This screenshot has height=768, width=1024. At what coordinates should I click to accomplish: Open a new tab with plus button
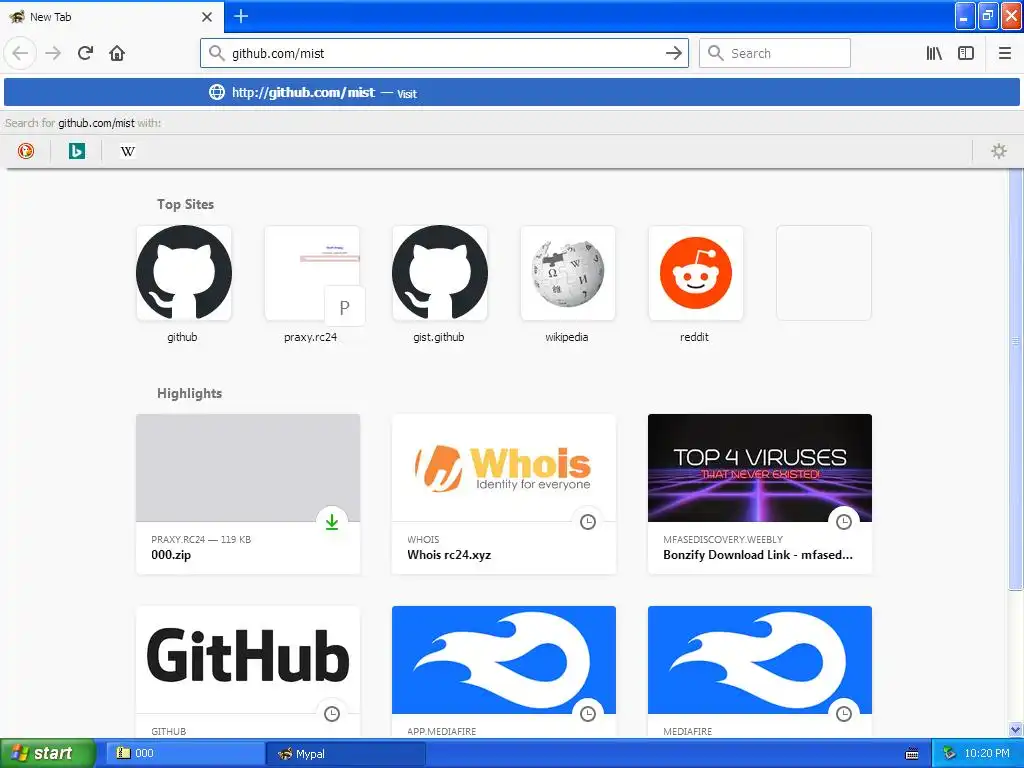241,16
